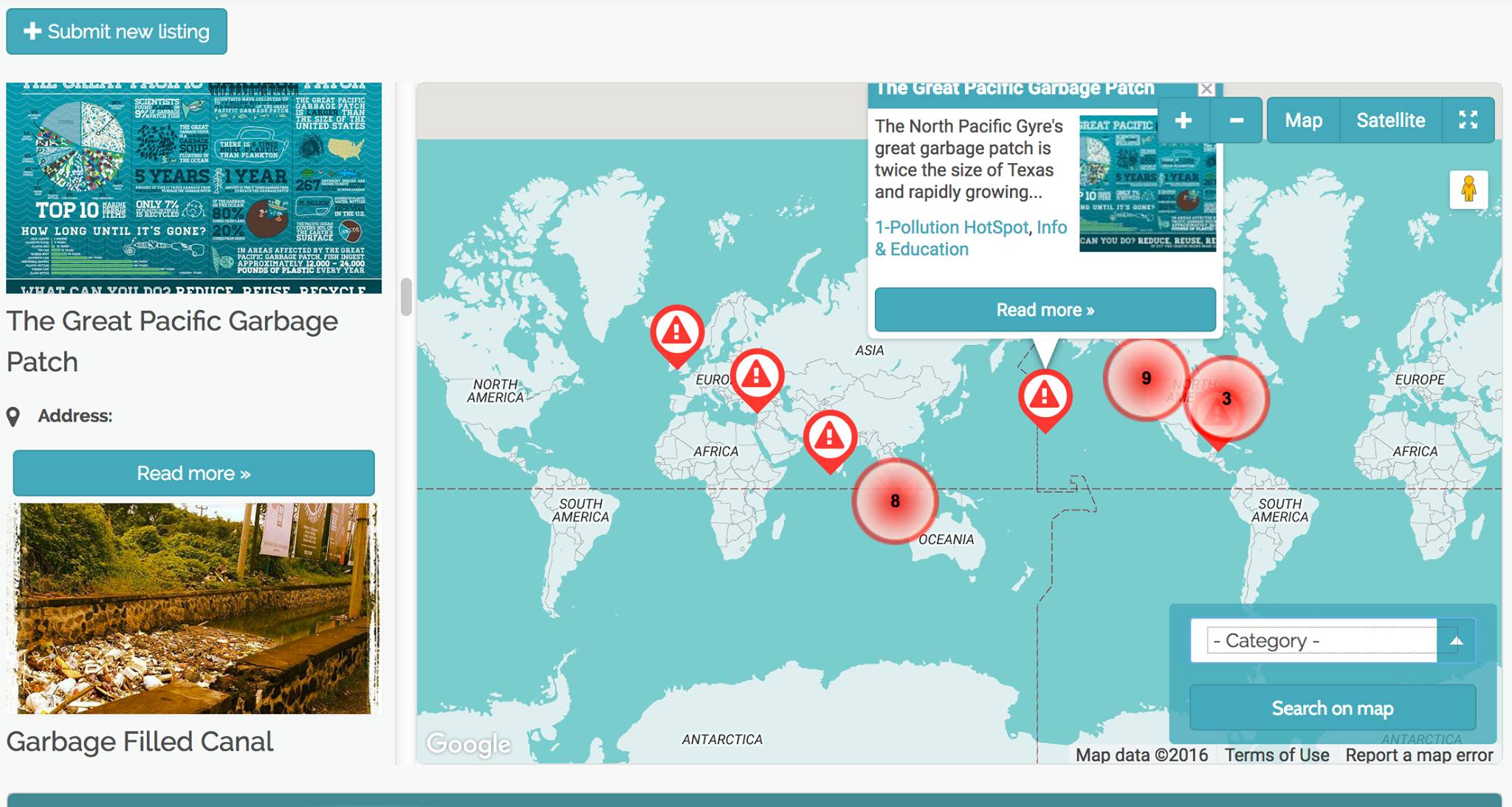The image size is (1512, 807).
Task: Open the cluster marker showing 9
Action: [1146, 378]
